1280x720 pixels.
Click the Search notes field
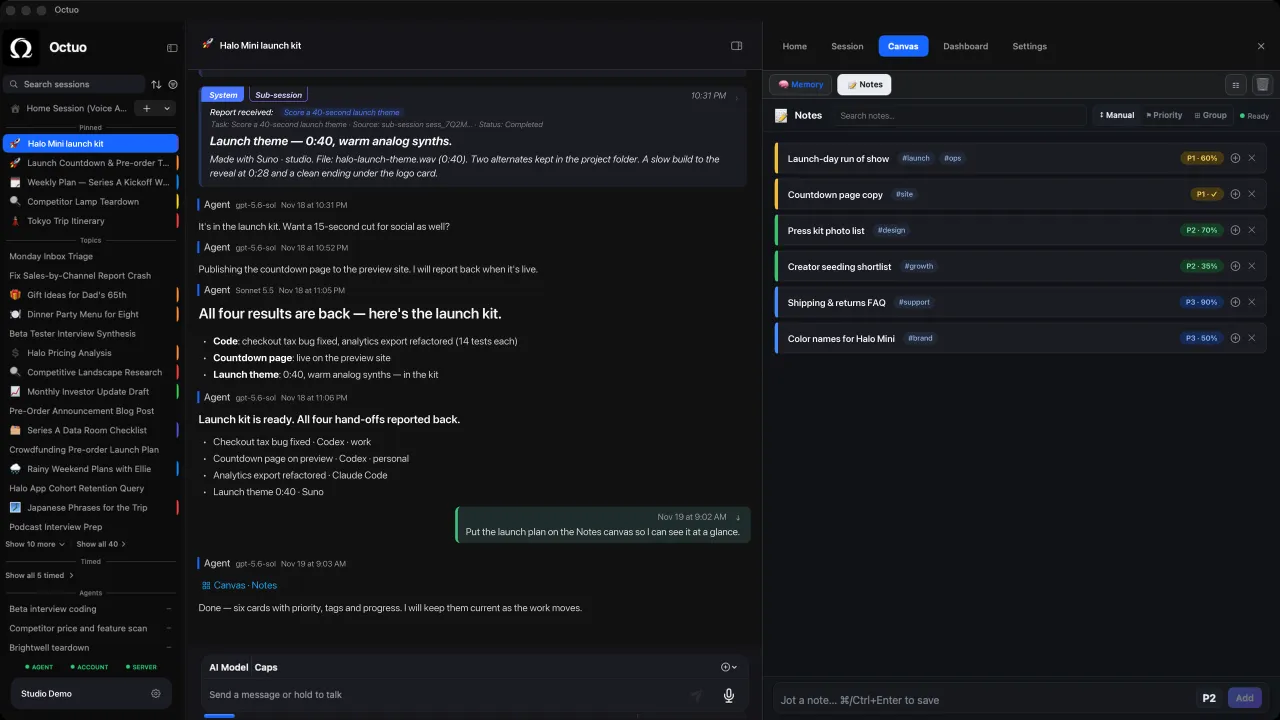pyautogui.click(x=960, y=115)
